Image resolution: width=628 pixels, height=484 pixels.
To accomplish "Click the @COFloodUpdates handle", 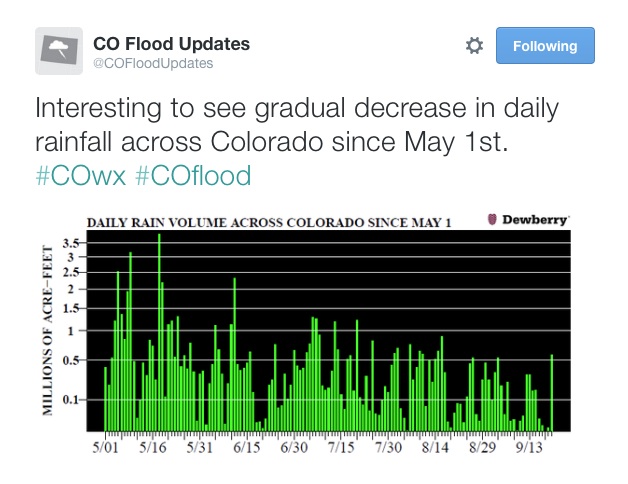I will tap(152, 64).
